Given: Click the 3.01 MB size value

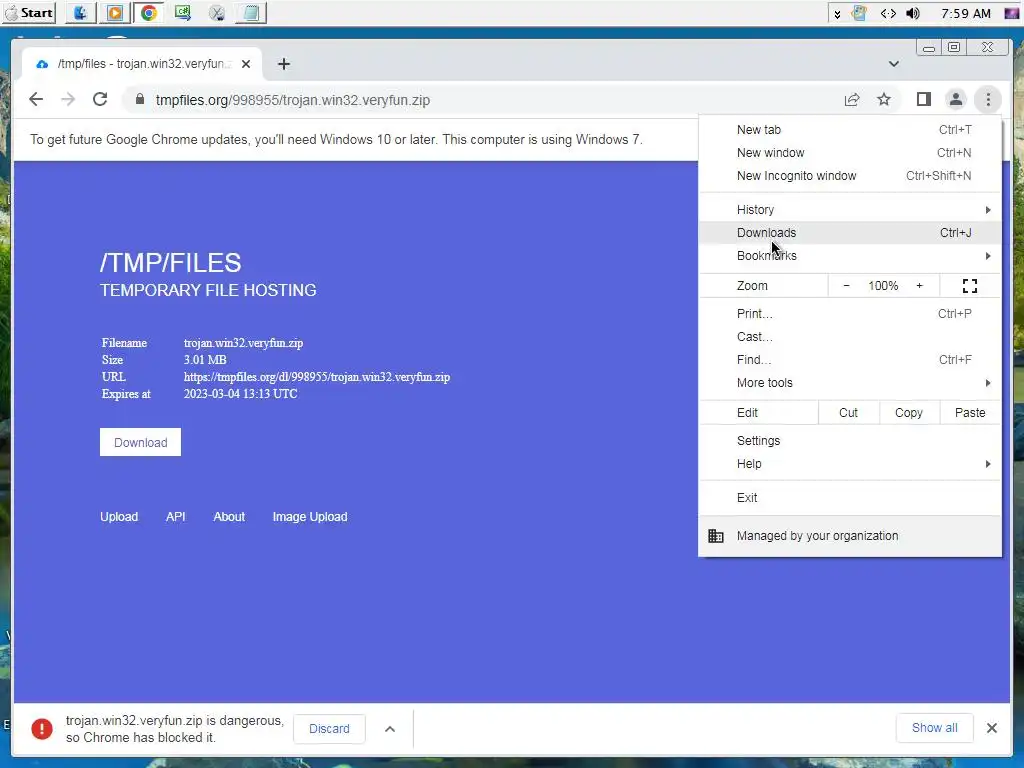Looking at the screenshot, I should point(205,360).
